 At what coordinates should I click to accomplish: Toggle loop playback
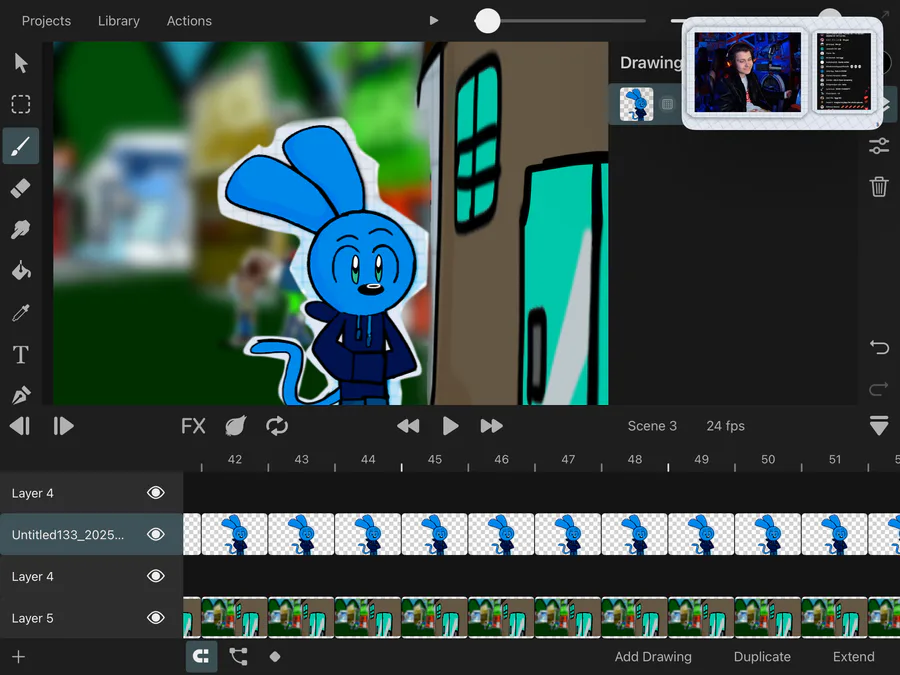pos(277,426)
